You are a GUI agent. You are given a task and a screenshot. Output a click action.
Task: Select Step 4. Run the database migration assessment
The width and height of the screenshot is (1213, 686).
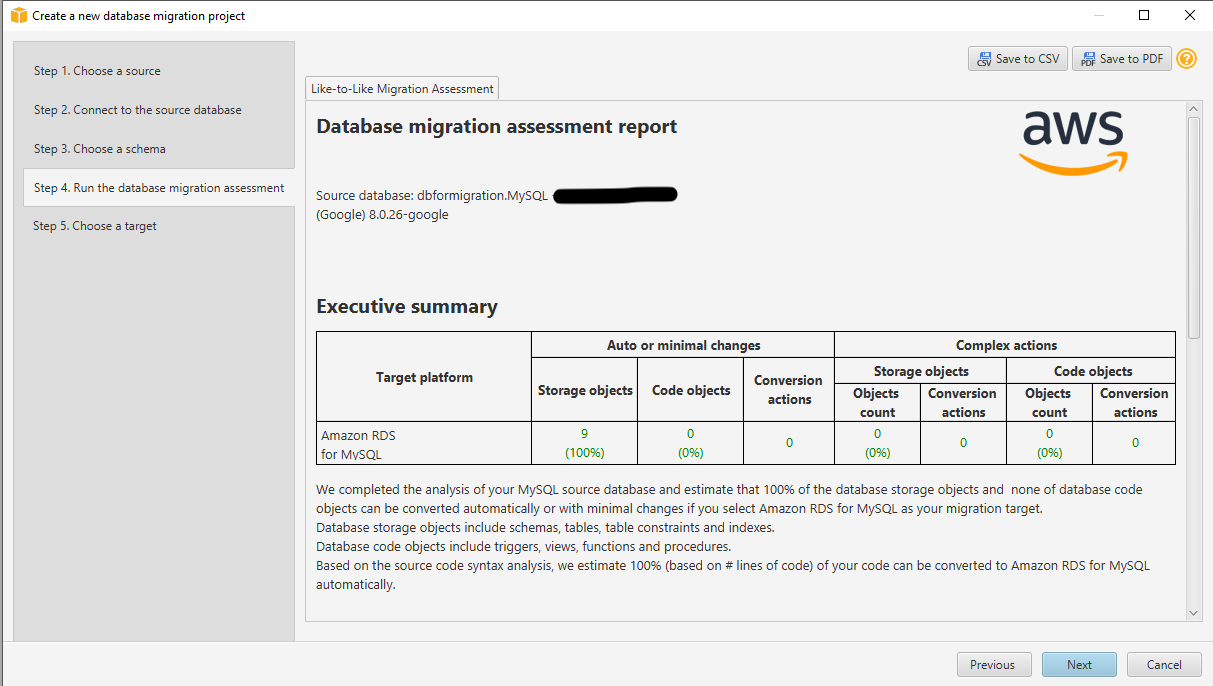point(159,188)
